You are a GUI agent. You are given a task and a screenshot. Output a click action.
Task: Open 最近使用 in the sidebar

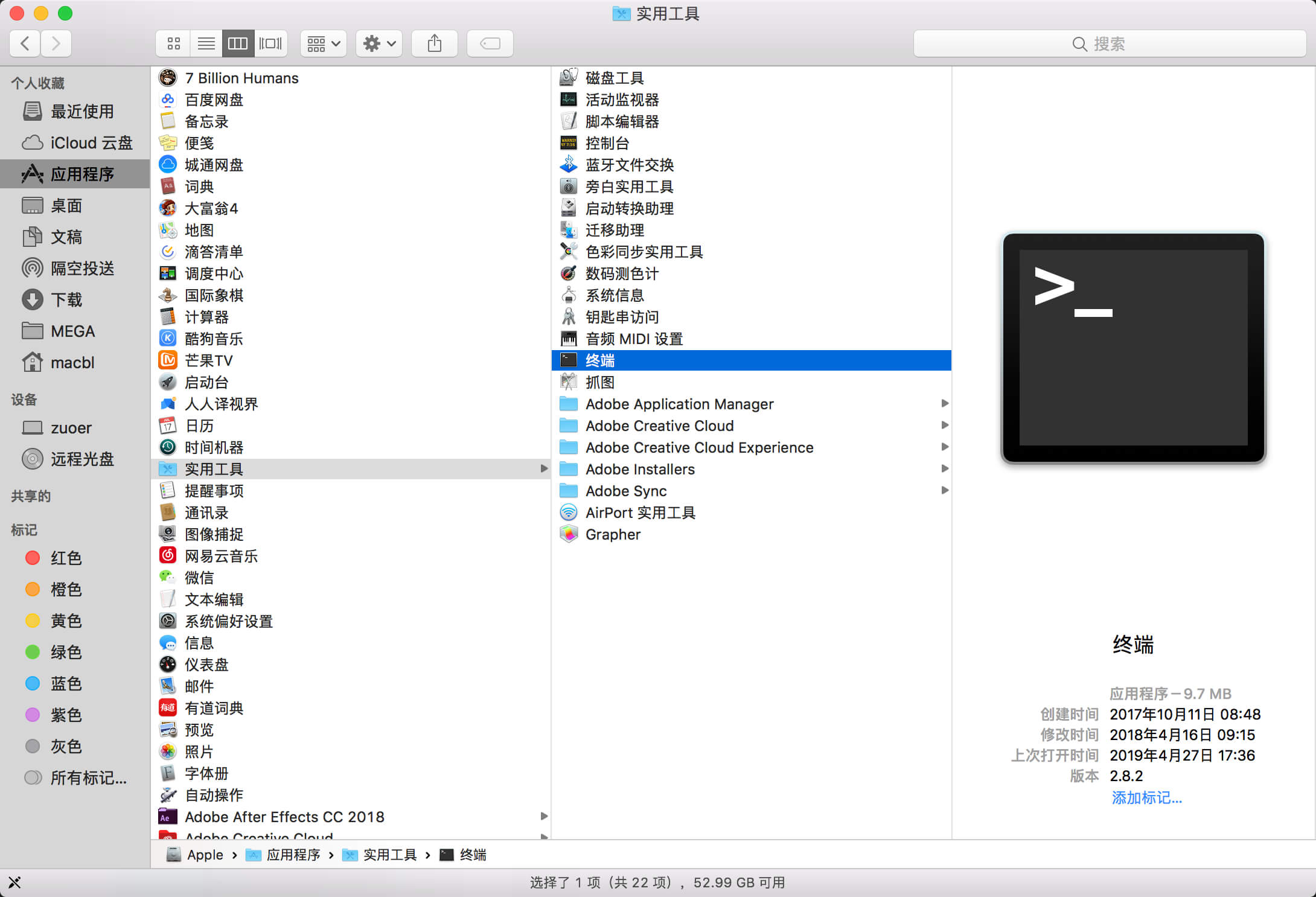[75, 111]
